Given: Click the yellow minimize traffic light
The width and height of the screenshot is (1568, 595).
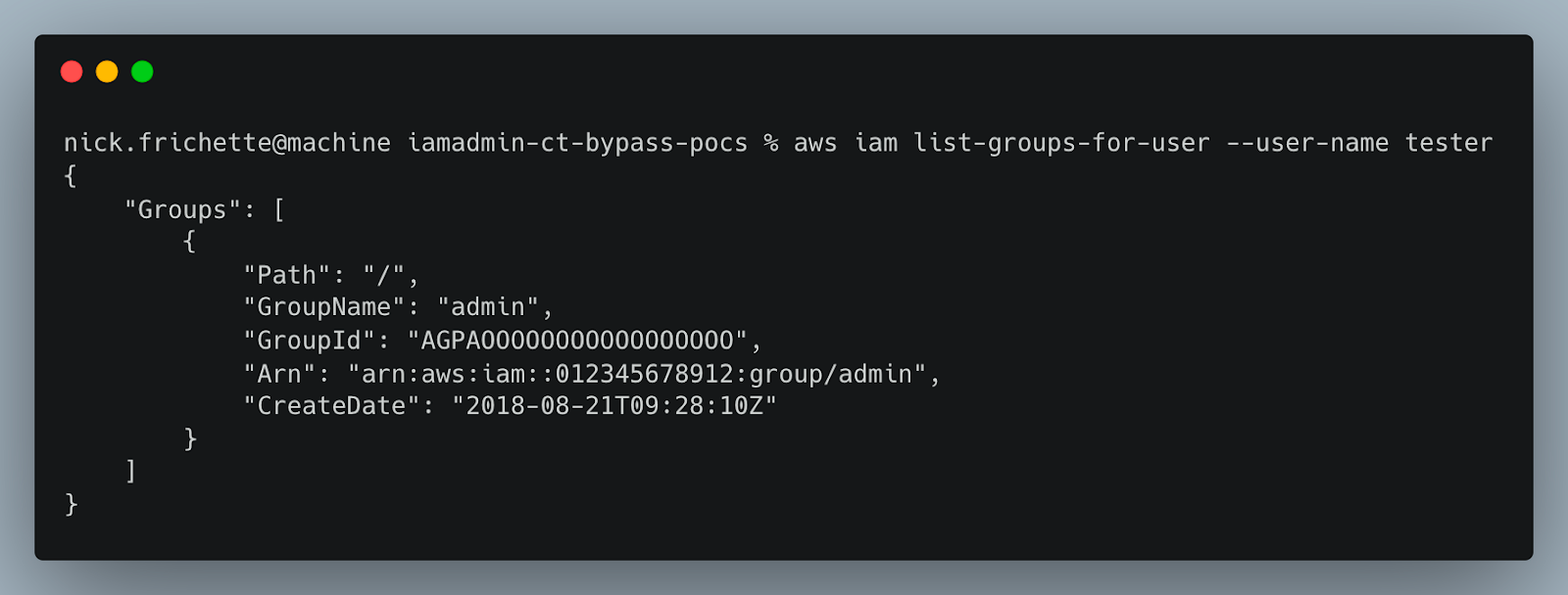Looking at the screenshot, I should point(108,71).
